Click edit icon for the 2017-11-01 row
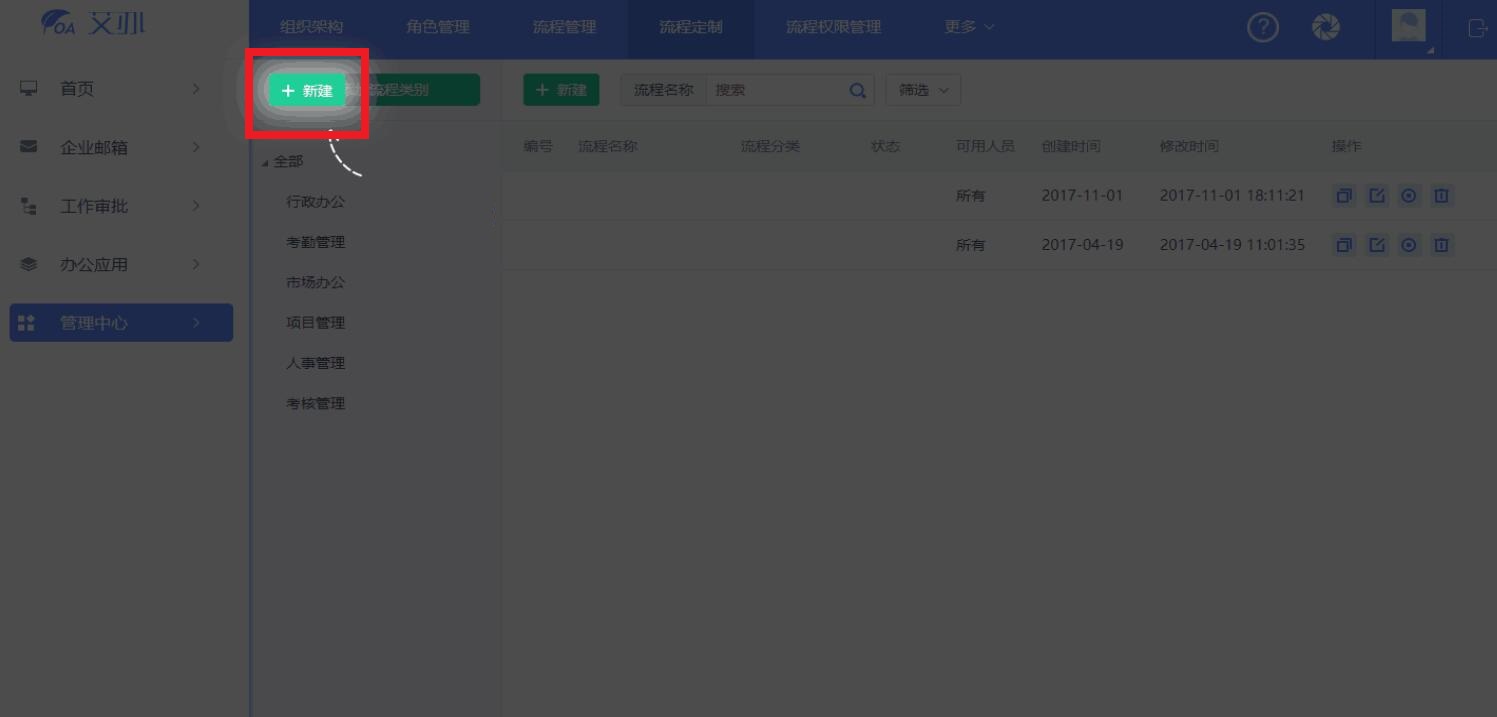 [x=1376, y=196]
